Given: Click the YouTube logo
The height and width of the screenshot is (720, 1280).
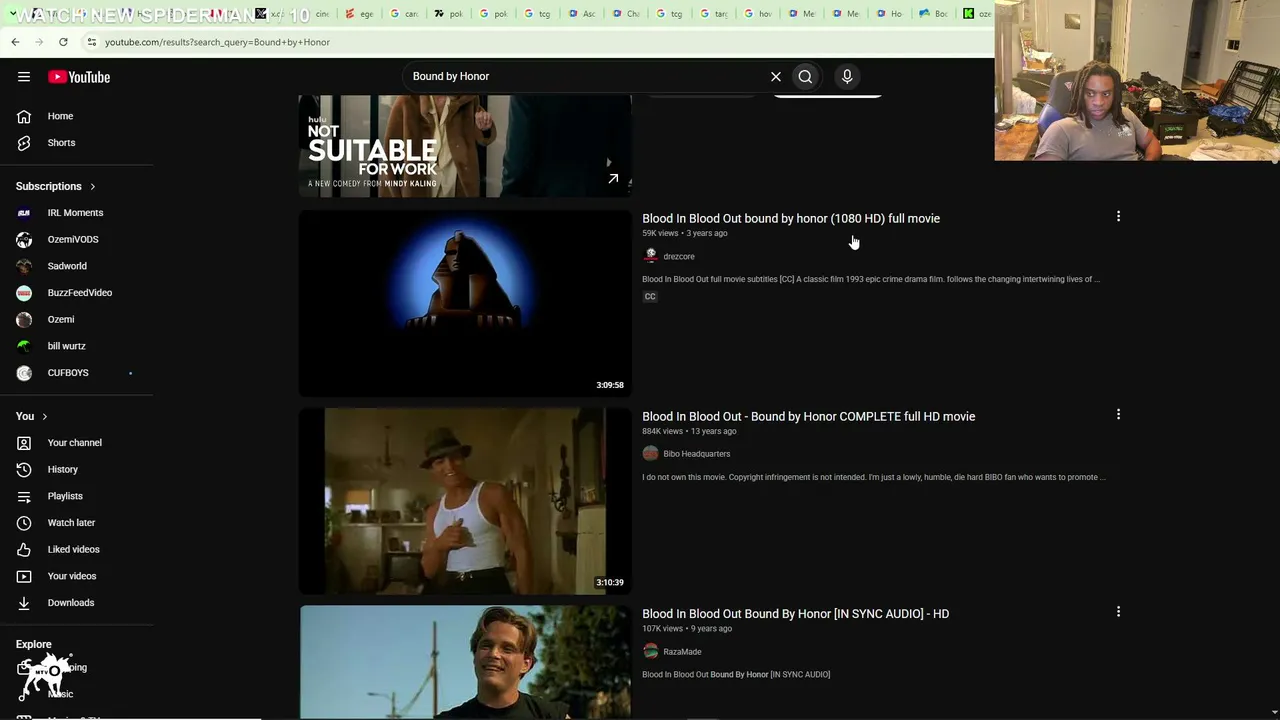Looking at the screenshot, I should point(79,77).
